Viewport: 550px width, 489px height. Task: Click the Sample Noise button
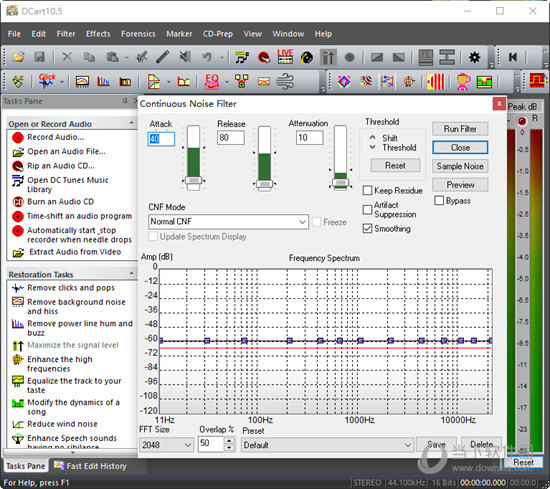pyautogui.click(x=460, y=166)
